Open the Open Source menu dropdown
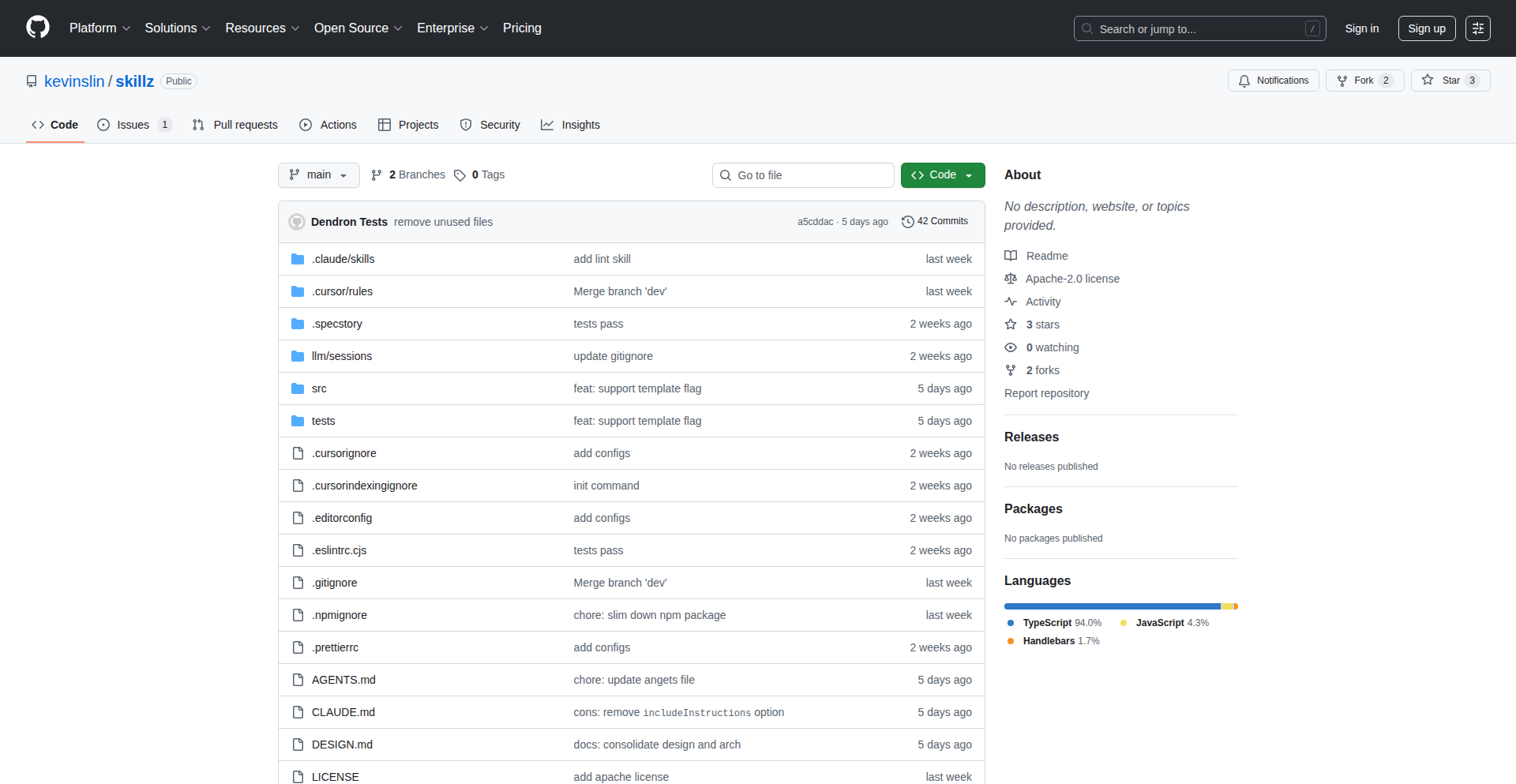 [357, 28]
